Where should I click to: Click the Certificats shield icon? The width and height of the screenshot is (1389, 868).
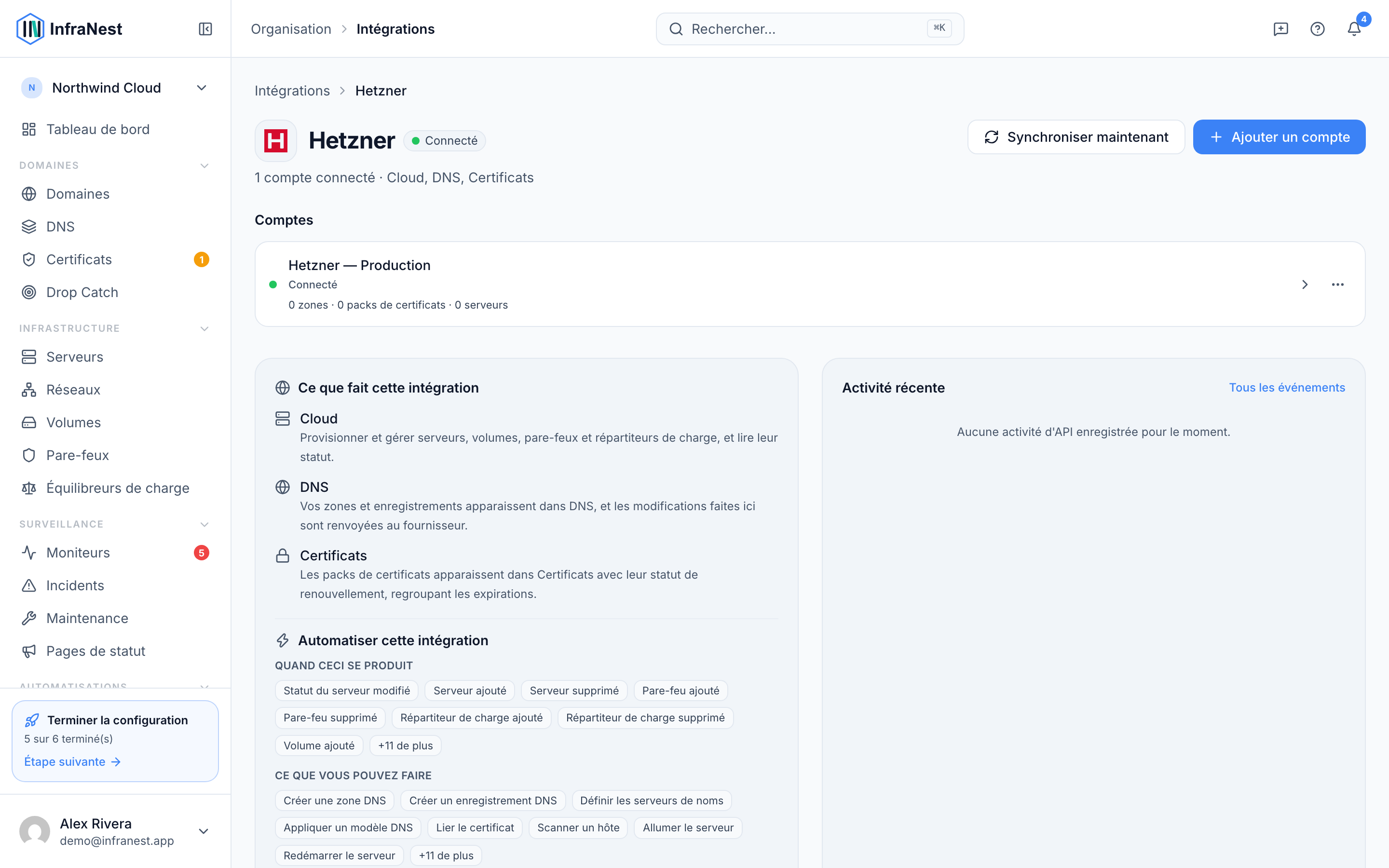[29, 259]
